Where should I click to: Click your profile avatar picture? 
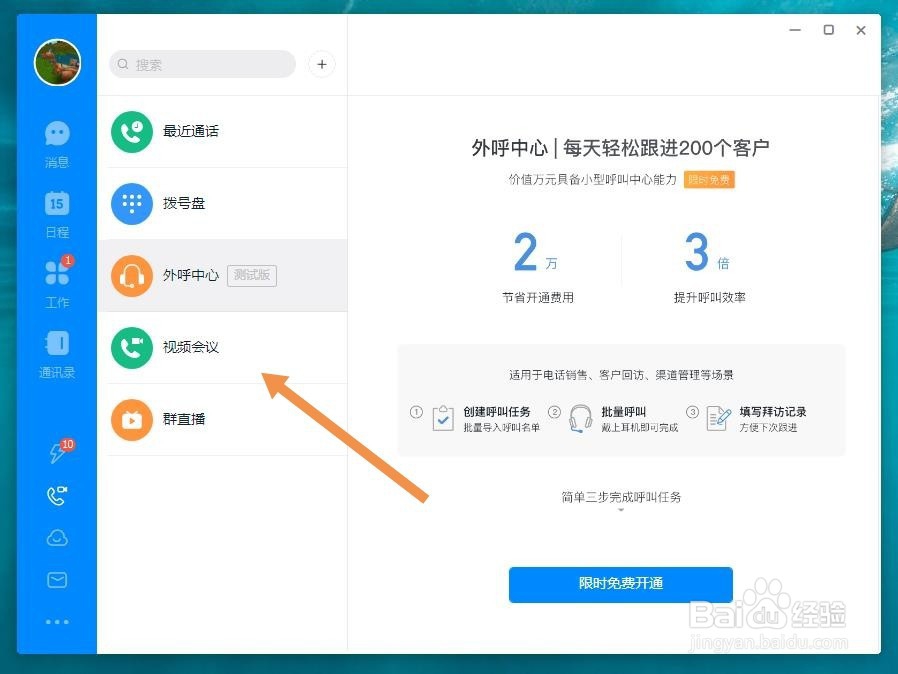(57, 62)
